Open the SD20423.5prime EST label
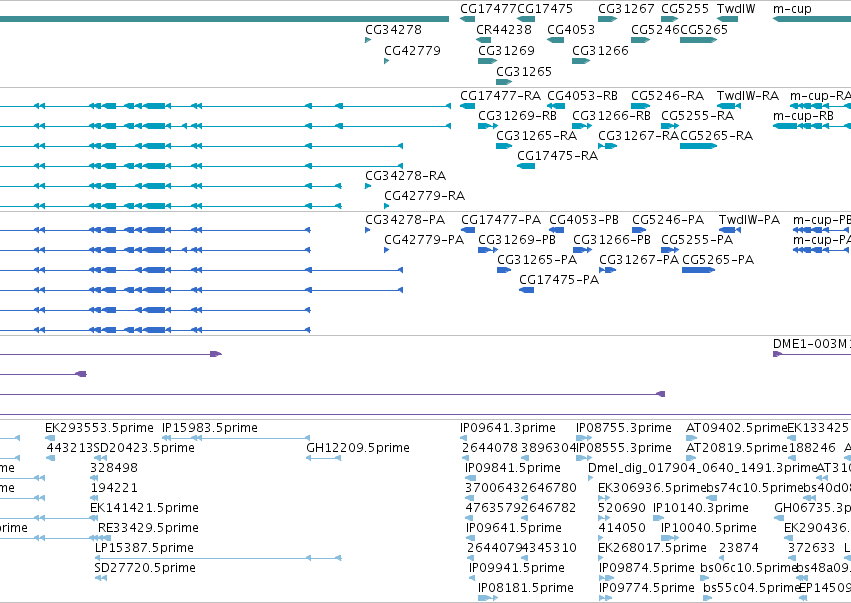 pyautogui.click(x=144, y=448)
